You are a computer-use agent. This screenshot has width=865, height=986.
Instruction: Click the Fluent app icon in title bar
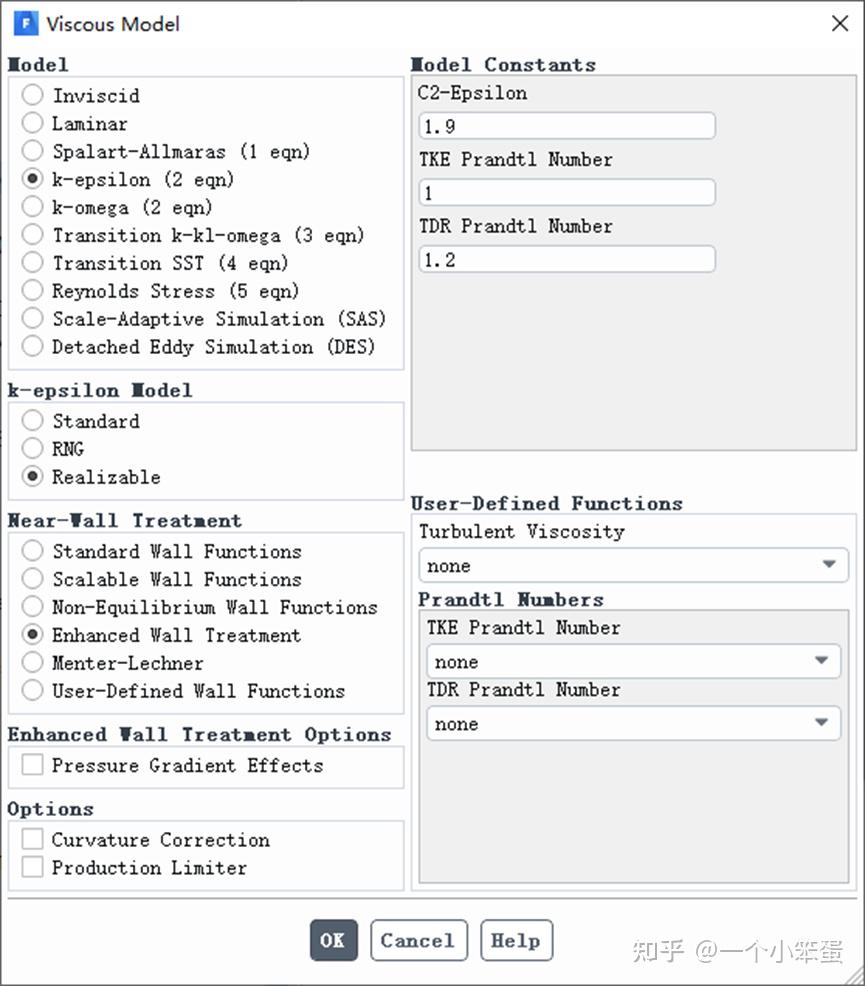pos(26,24)
